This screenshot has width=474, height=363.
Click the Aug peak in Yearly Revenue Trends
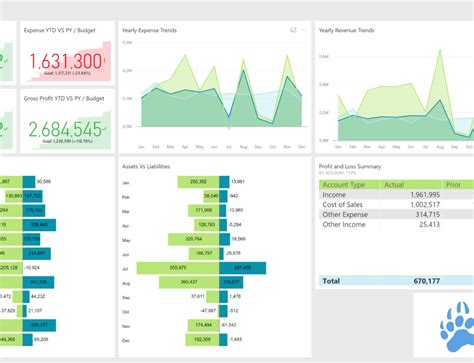click(440, 50)
